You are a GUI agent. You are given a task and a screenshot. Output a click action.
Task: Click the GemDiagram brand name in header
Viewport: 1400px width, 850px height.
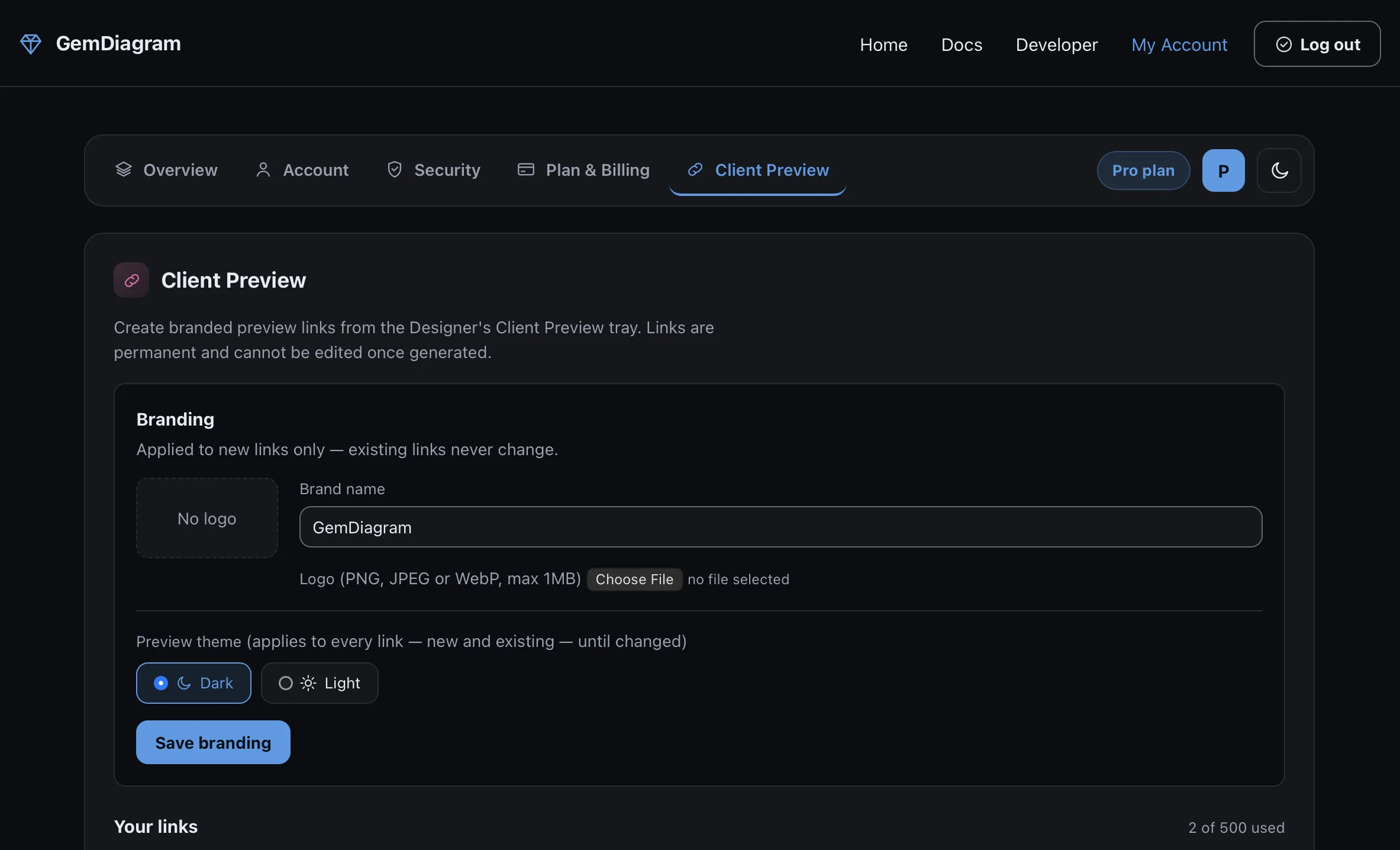[118, 44]
